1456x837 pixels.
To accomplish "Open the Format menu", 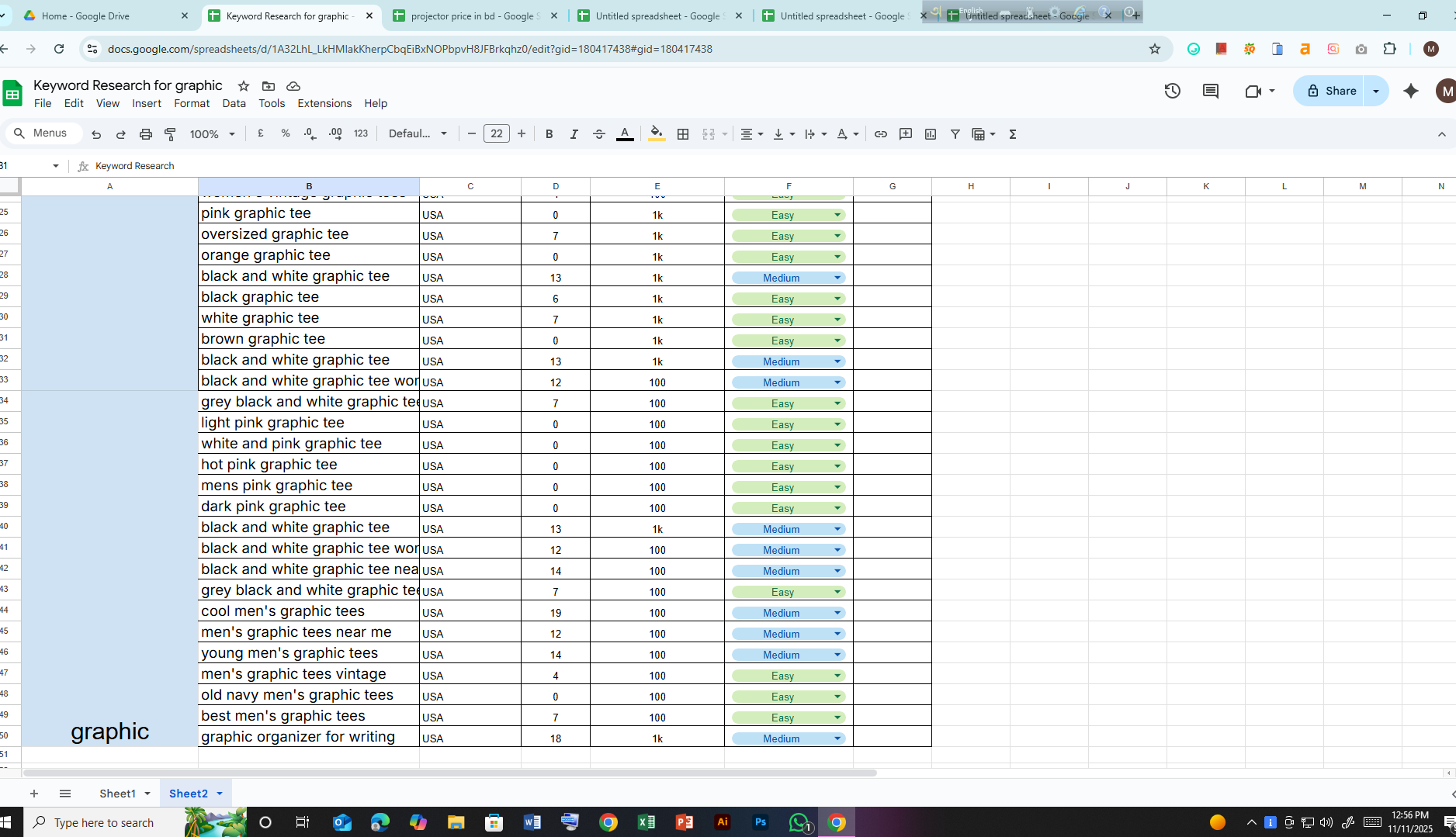I will [192, 103].
